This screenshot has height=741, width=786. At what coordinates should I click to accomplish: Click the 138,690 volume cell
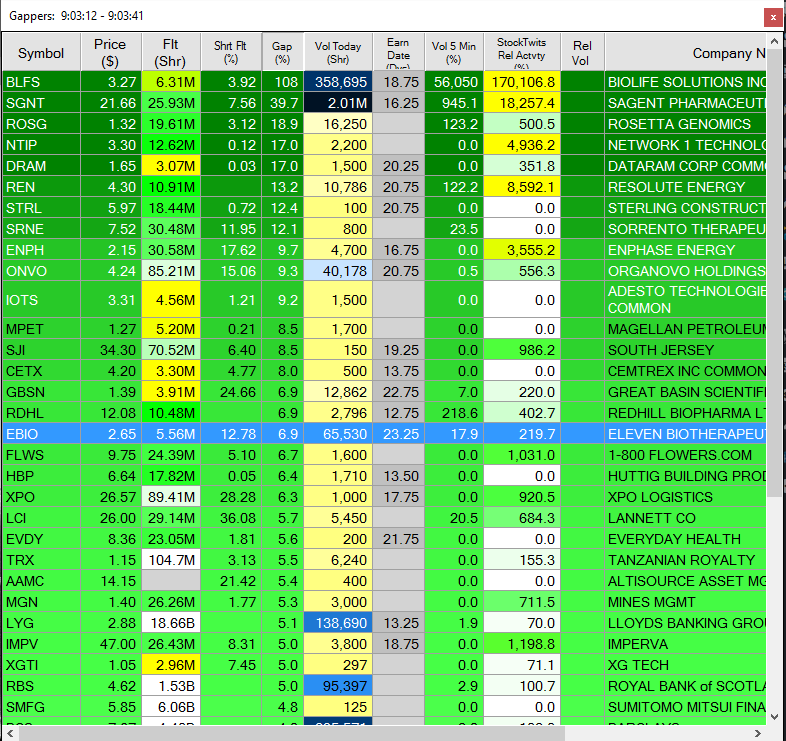pos(338,623)
